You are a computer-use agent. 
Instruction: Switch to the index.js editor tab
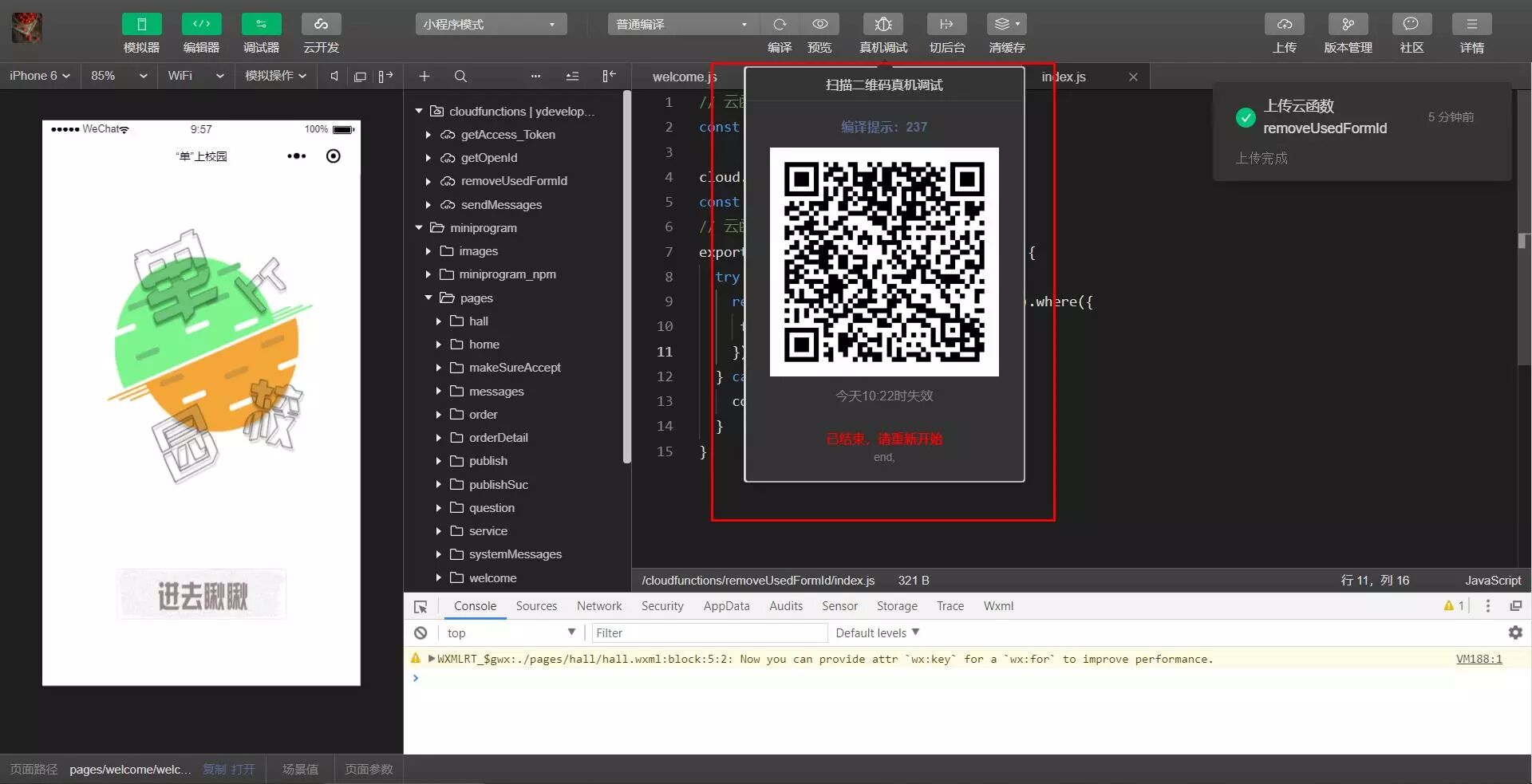(x=1064, y=77)
